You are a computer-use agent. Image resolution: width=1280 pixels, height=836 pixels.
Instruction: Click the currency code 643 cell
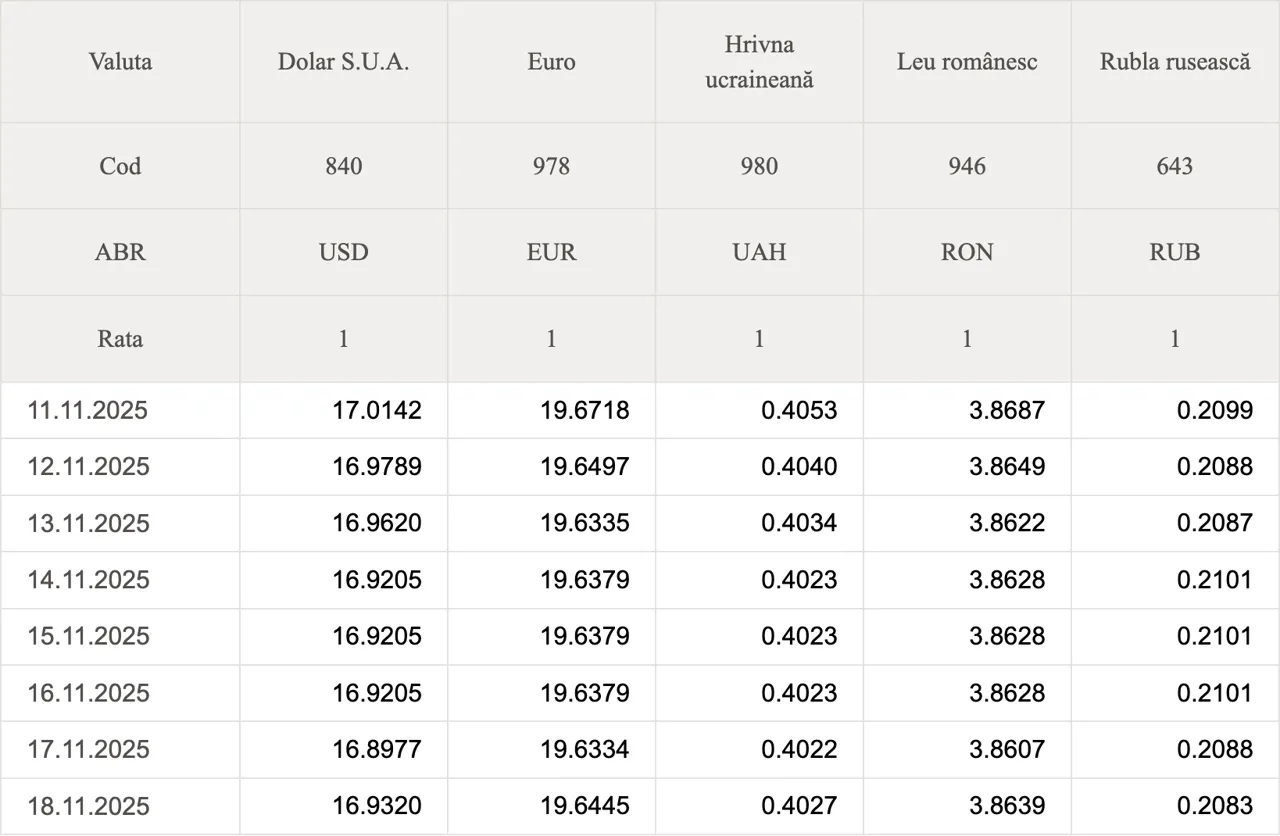tap(1175, 166)
